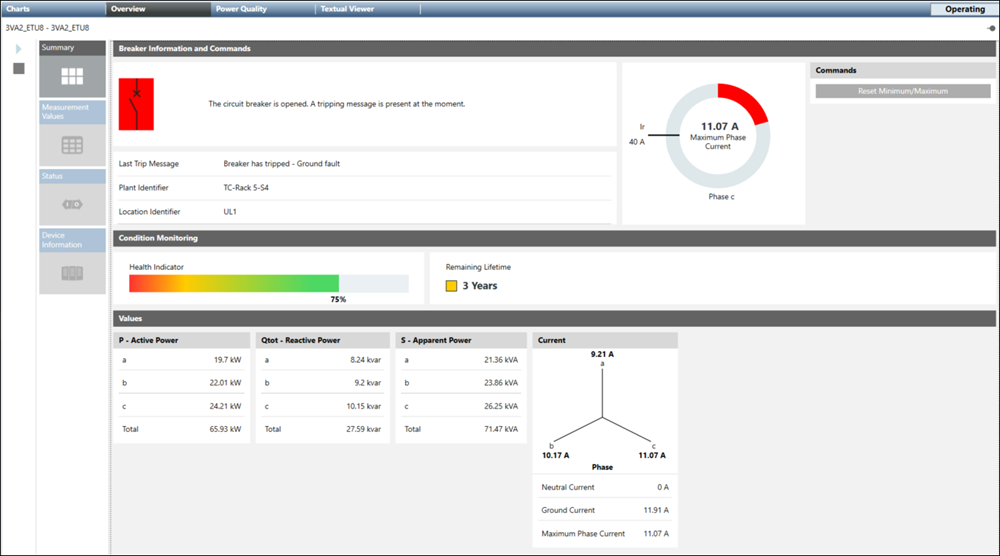This screenshot has width=1000, height=556.
Task: Click the yellow Remaining Lifetime indicator square
Action: (x=451, y=286)
